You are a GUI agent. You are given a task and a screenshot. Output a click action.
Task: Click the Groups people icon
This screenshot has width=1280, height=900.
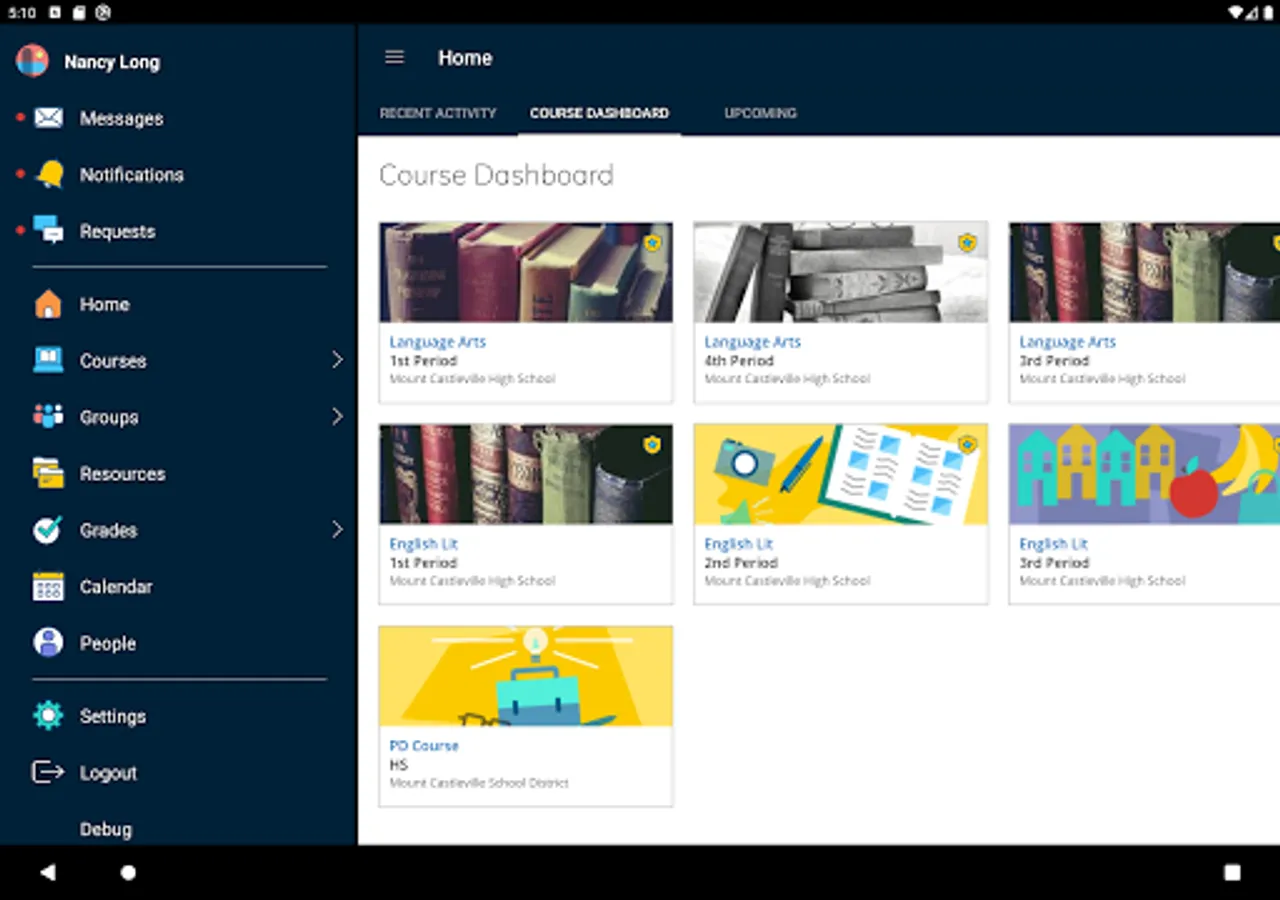[x=48, y=417]
